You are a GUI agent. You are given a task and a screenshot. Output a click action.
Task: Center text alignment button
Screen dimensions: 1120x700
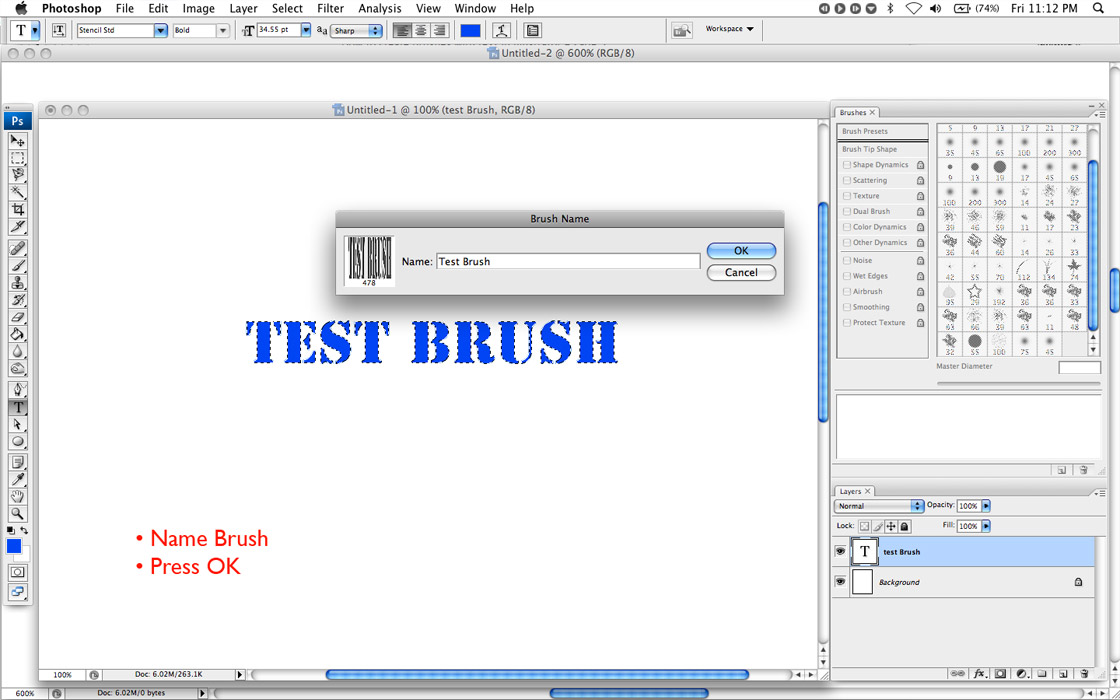(x=421, y=31)
